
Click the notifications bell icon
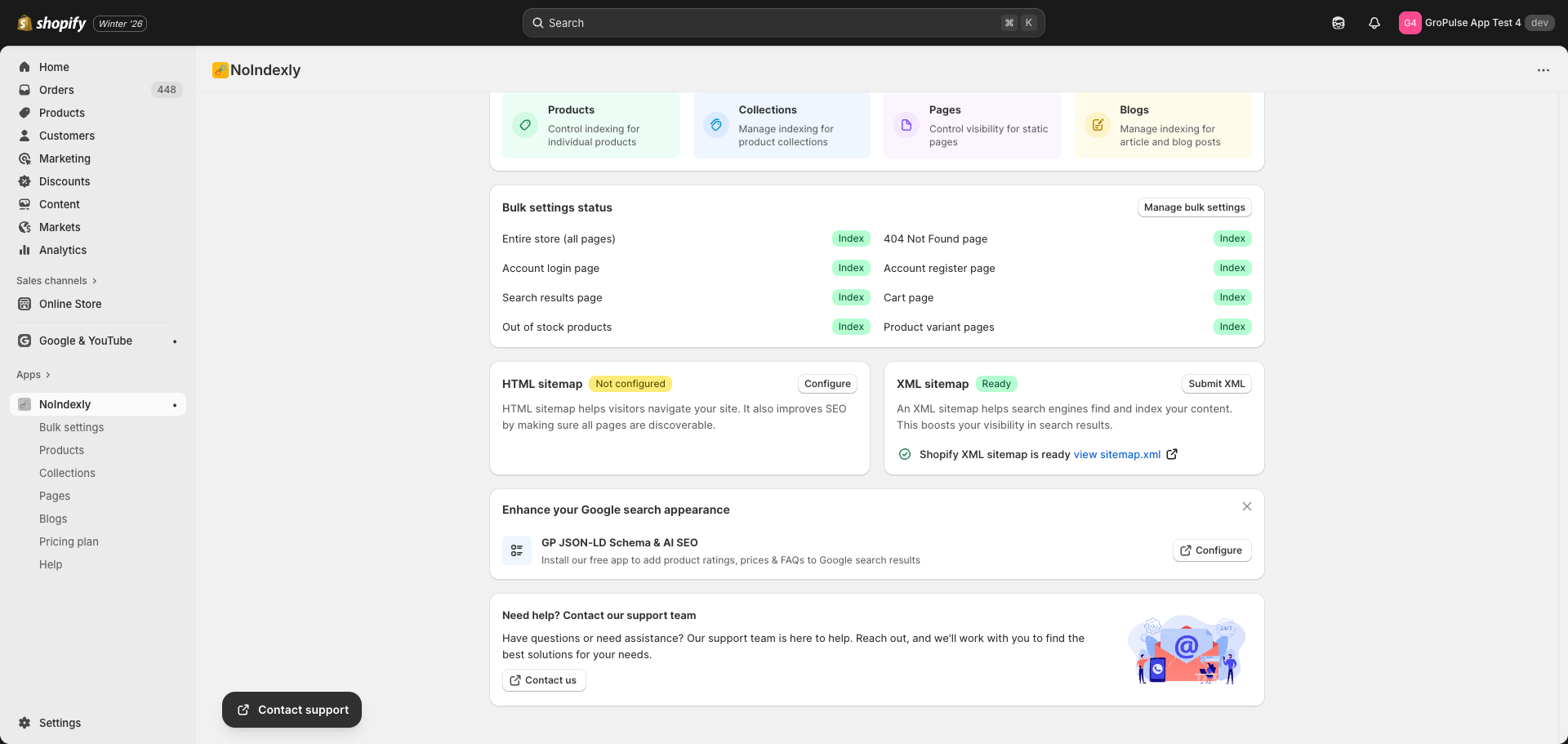coord(1374,23)
